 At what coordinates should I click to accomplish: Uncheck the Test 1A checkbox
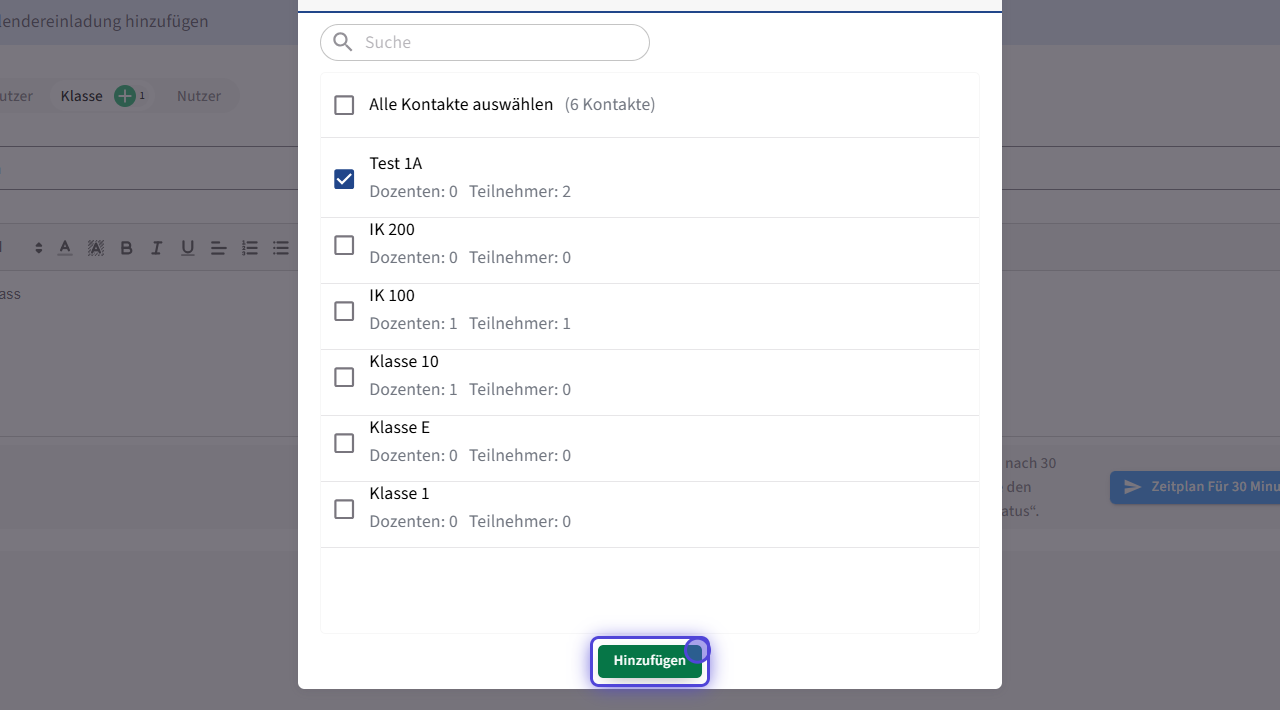[x=344, y=179]
